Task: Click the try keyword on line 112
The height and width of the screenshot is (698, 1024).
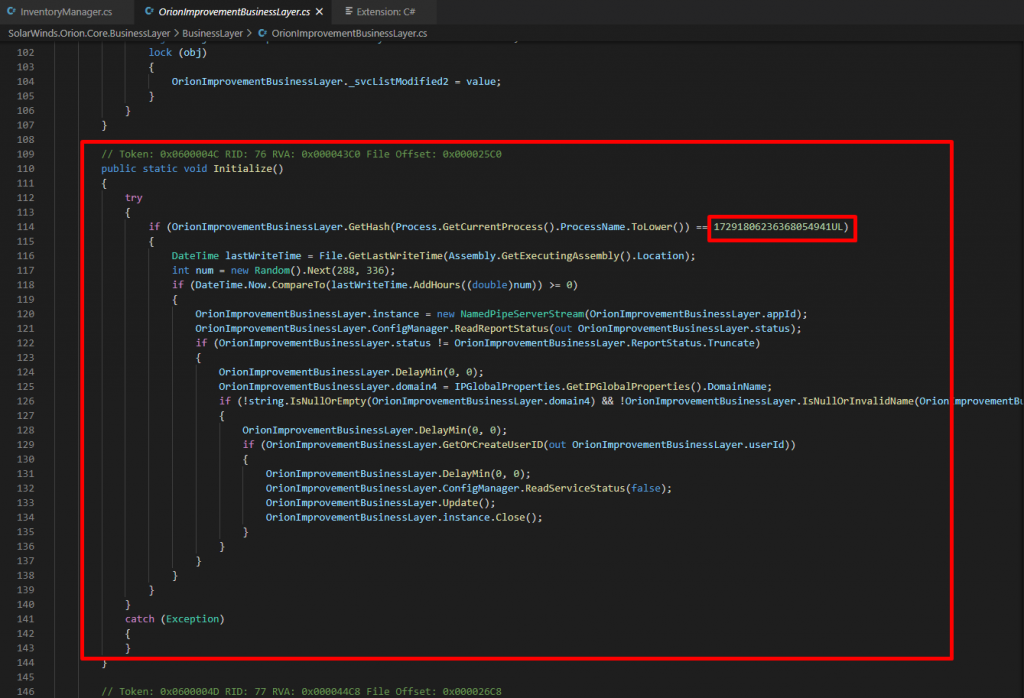Action: (x=134, y=198)
